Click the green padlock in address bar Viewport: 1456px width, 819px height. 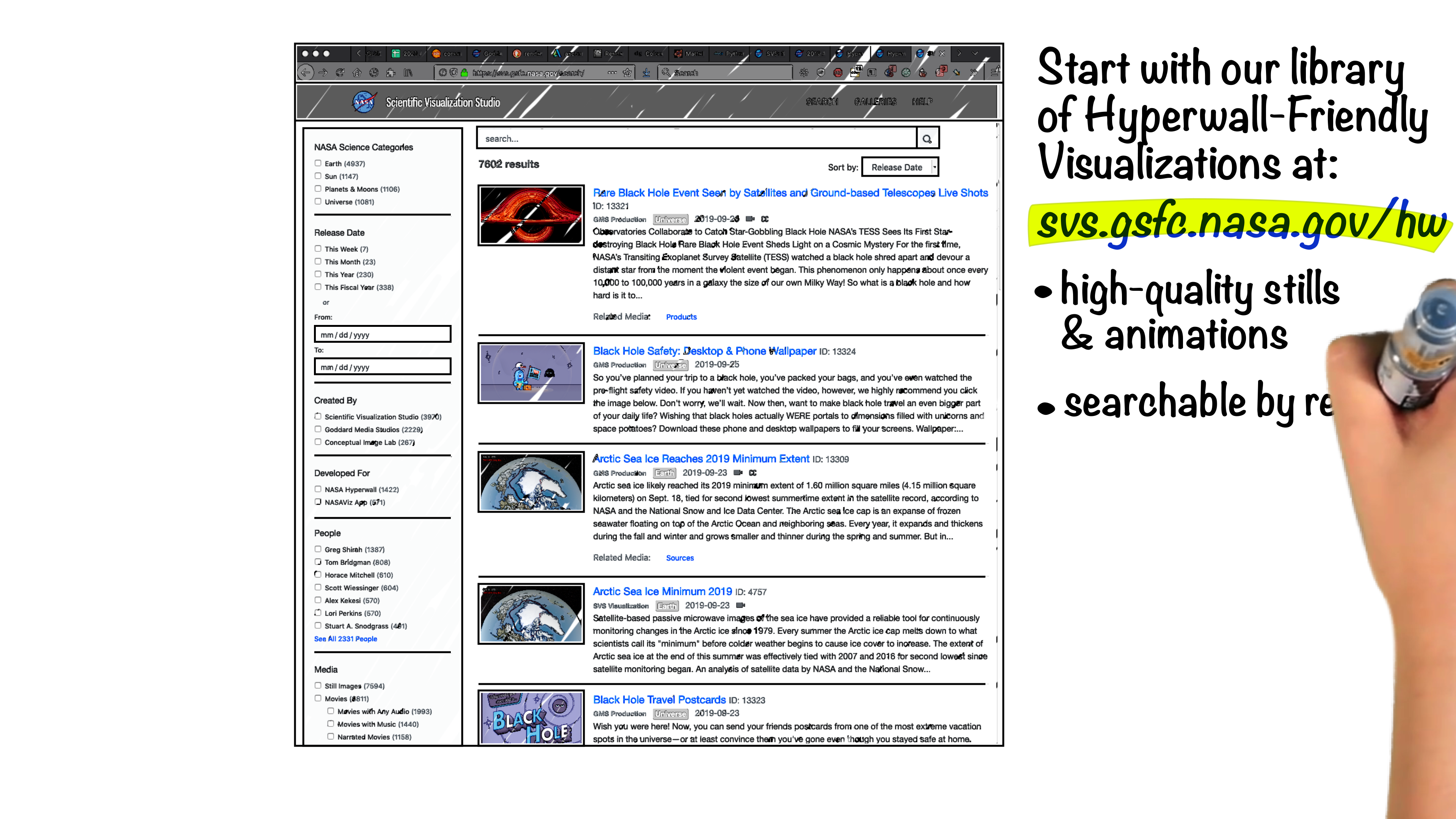pyautogui.click(x=464, y=72)
